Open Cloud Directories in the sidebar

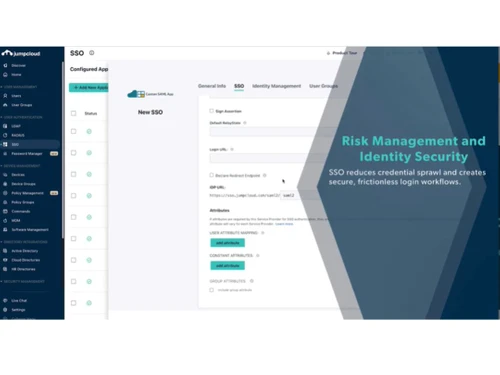26,260
